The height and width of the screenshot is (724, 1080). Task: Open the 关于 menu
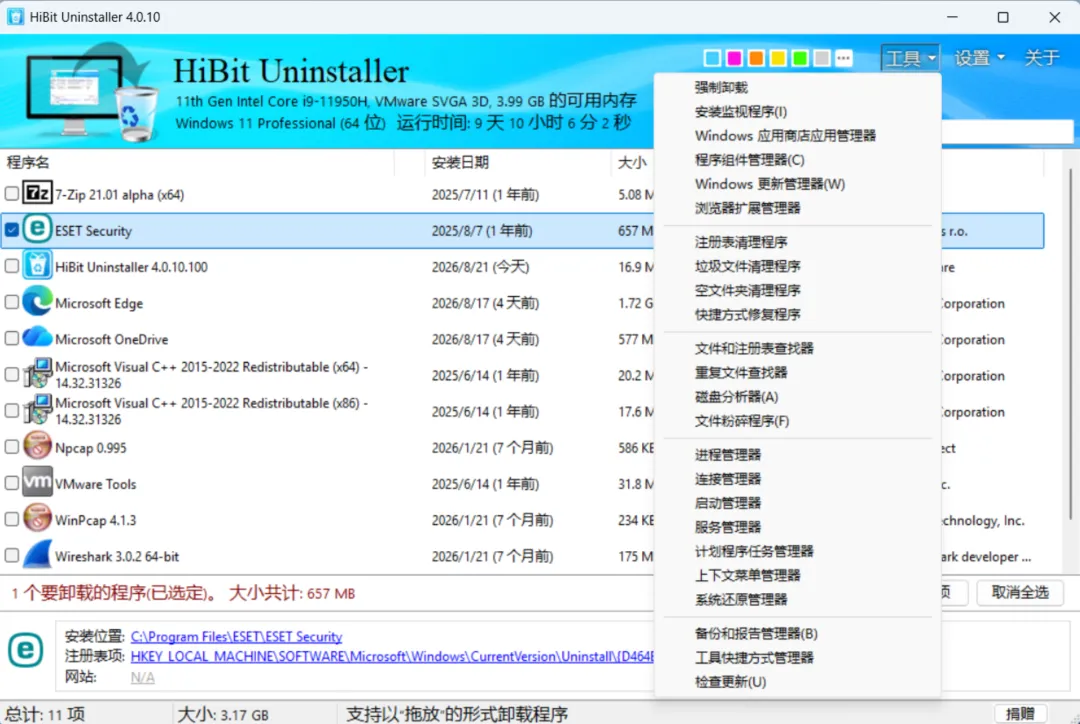(x=1041, y=59)
